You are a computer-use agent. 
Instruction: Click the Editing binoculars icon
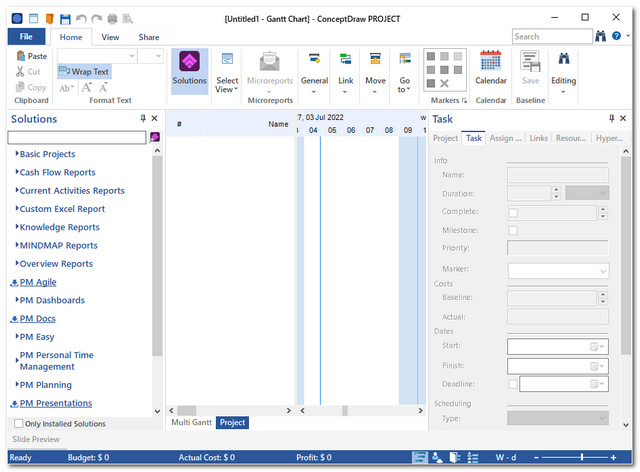(563, 60)
